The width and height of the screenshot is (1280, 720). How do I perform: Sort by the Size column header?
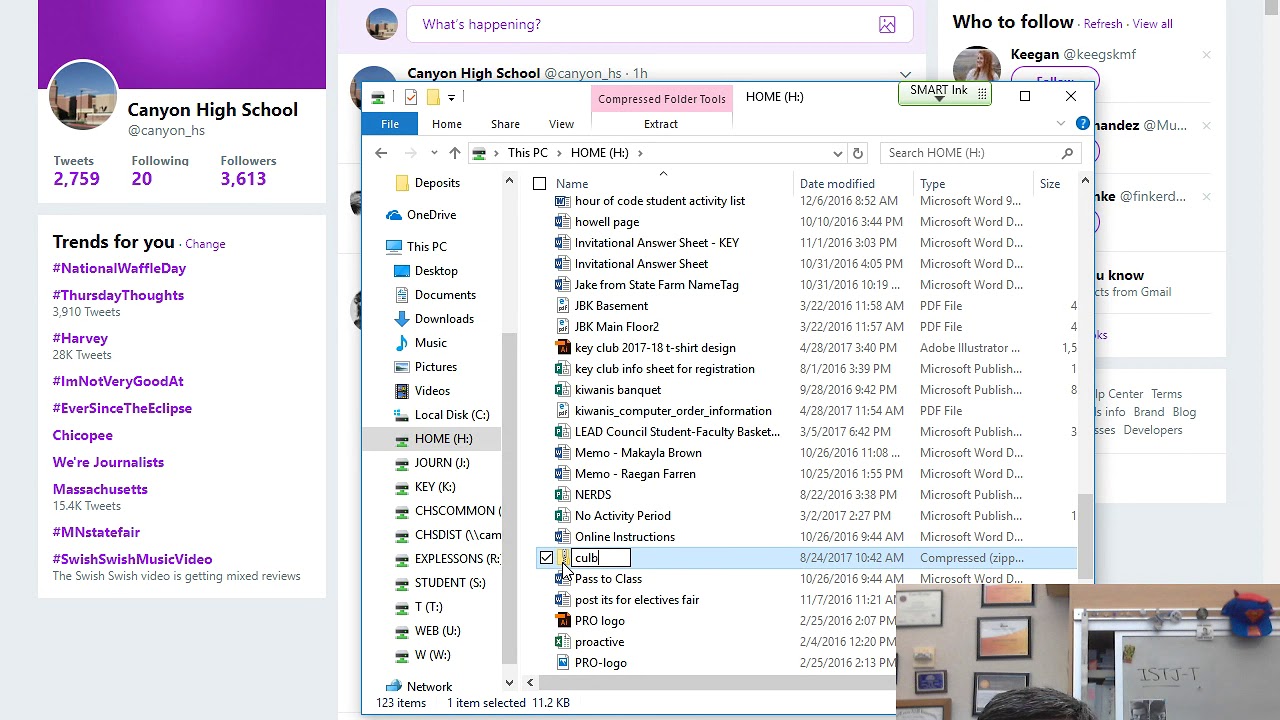click(x=1050, y=184)
